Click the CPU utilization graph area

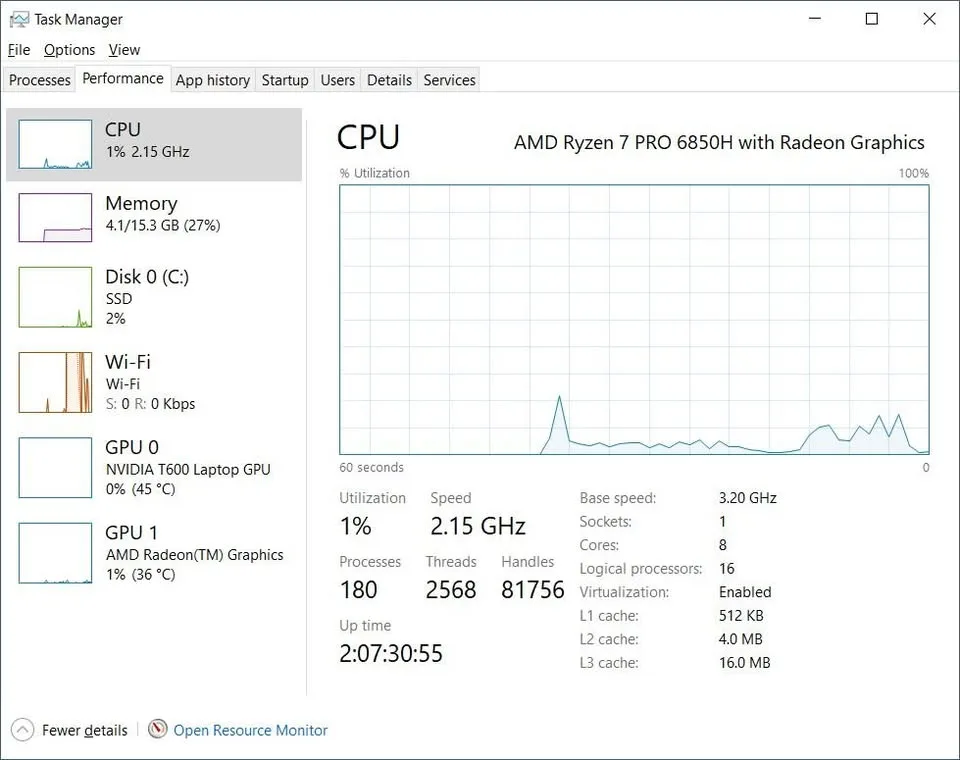click(635, 320)
